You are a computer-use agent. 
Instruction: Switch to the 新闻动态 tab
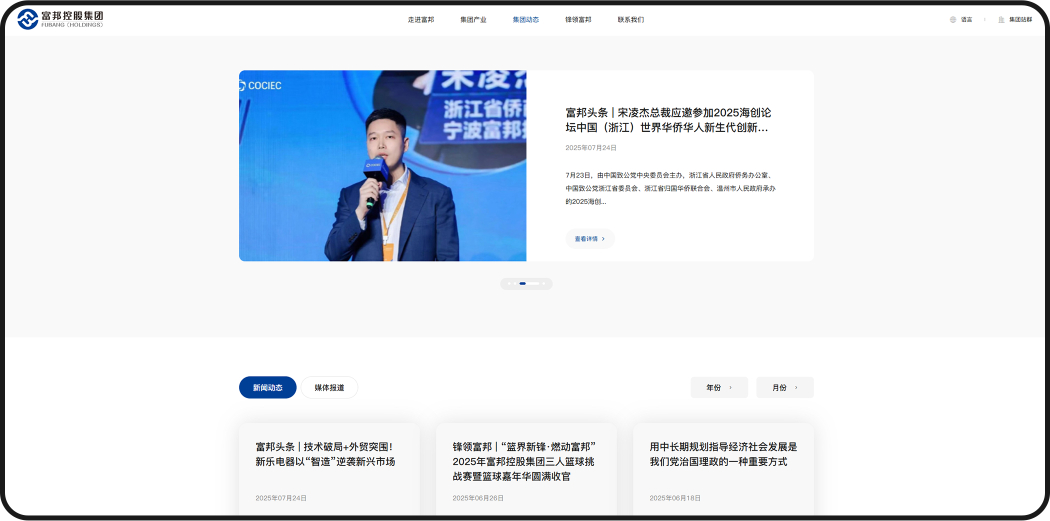[x=267, y=387]
